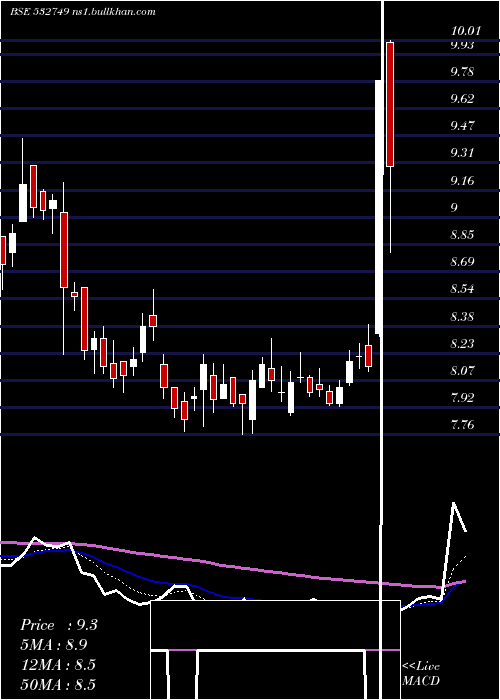Select the 8.85 price axis label

462,235
